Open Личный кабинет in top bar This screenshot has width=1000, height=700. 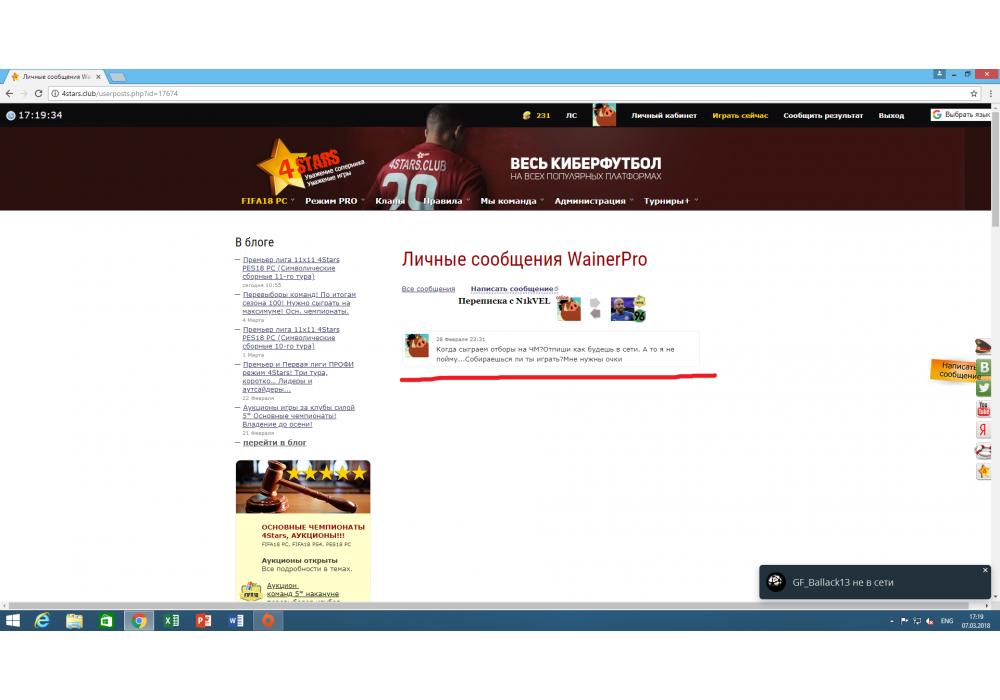click(663, 115)
